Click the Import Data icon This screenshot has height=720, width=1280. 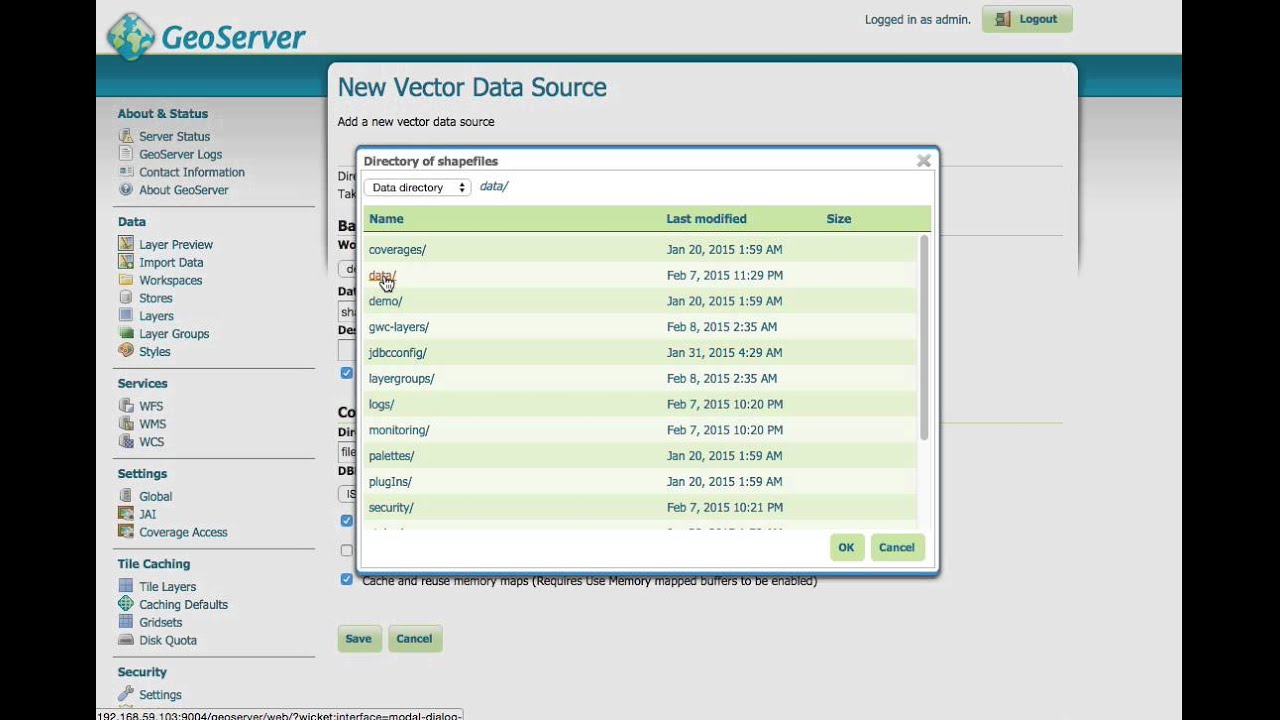(x=126, y=262)
